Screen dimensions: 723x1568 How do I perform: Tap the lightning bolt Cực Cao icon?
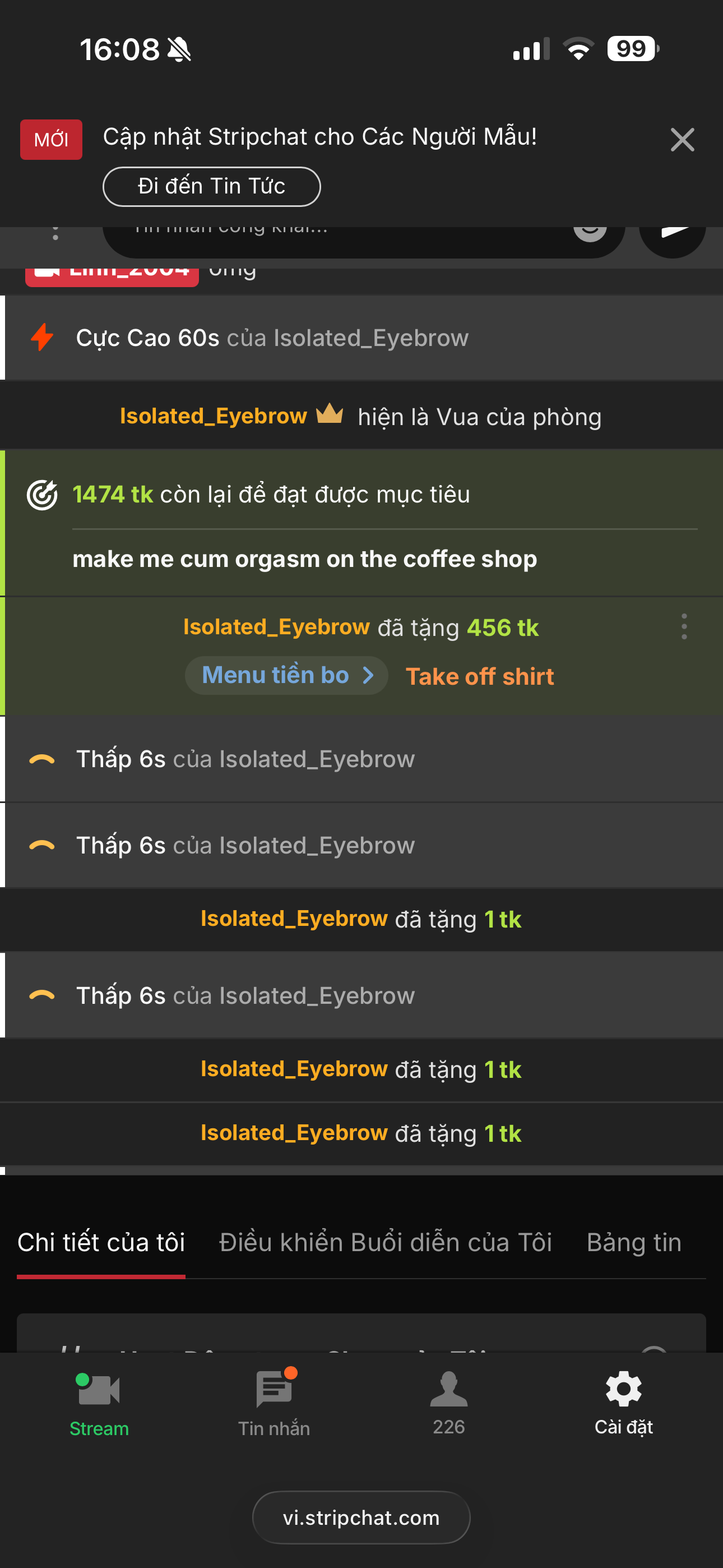(42, 337)
